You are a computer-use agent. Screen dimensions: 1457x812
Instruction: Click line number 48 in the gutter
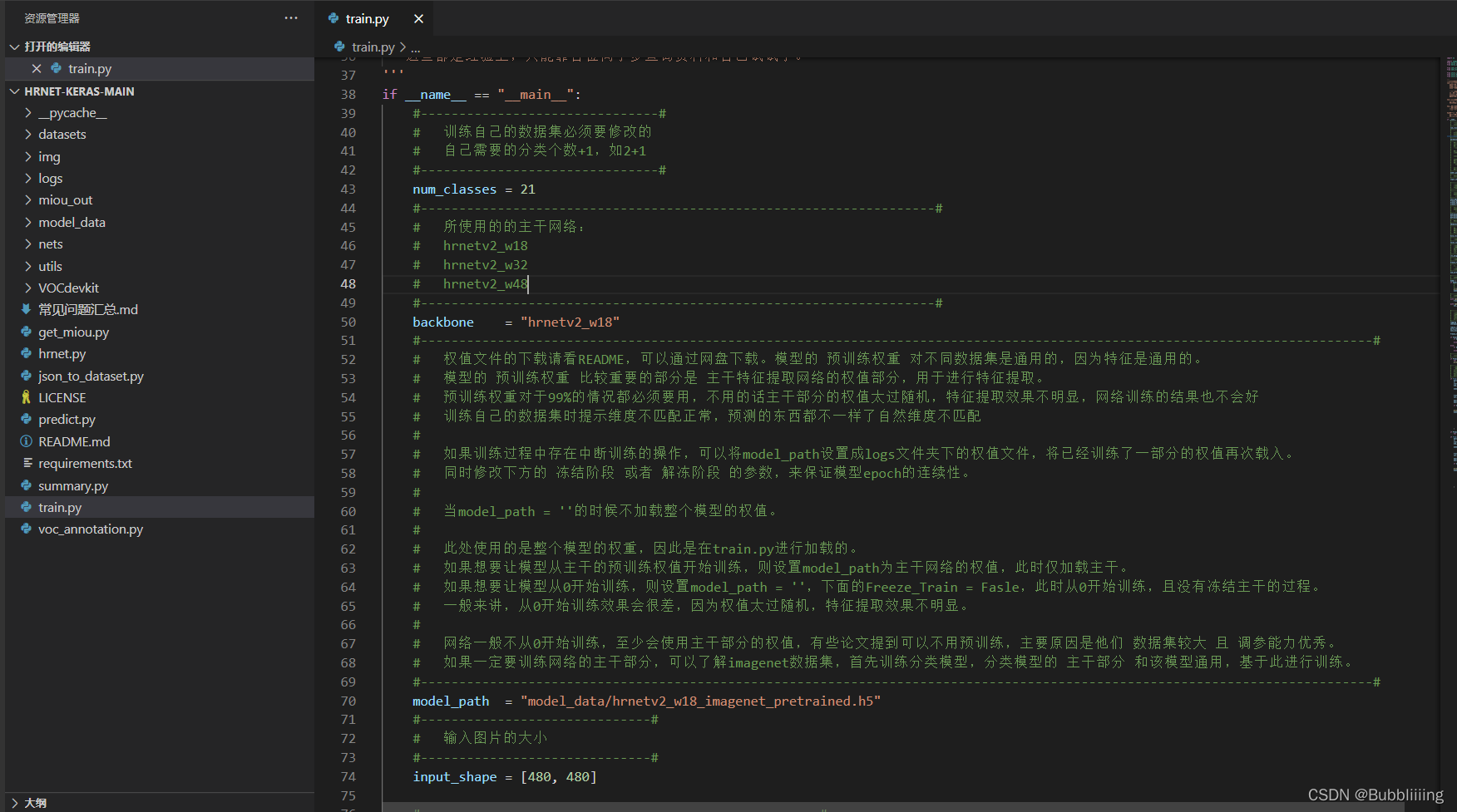tap(348, 284)
